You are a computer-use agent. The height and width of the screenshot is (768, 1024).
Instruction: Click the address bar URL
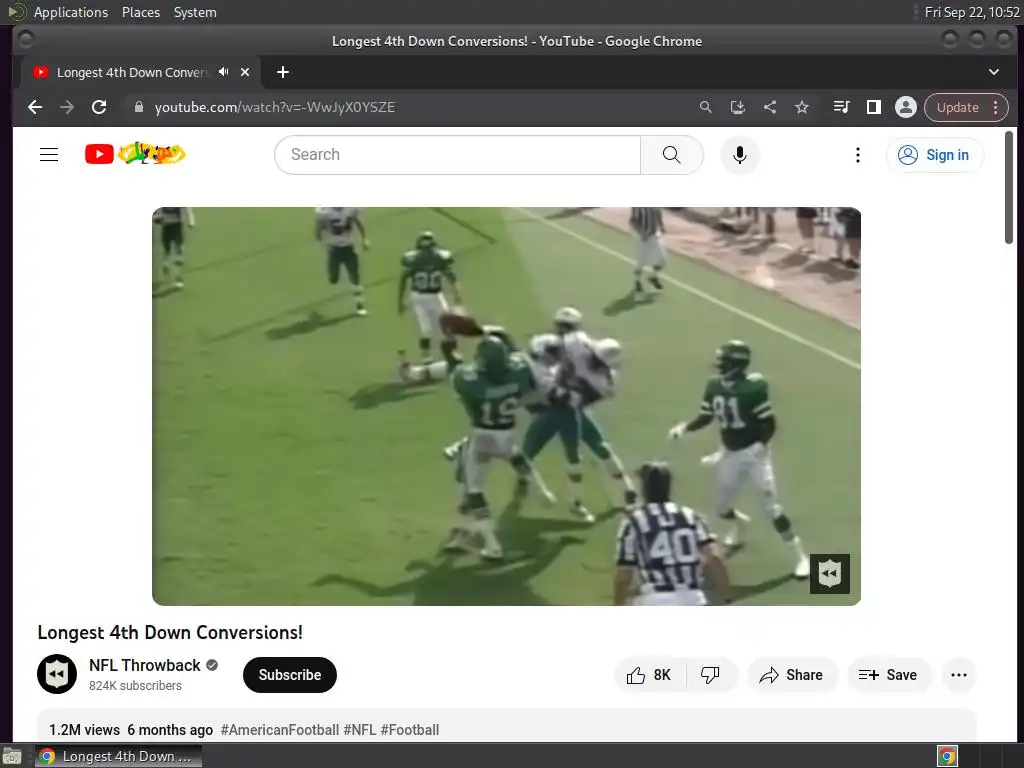(x=275, y=107)
